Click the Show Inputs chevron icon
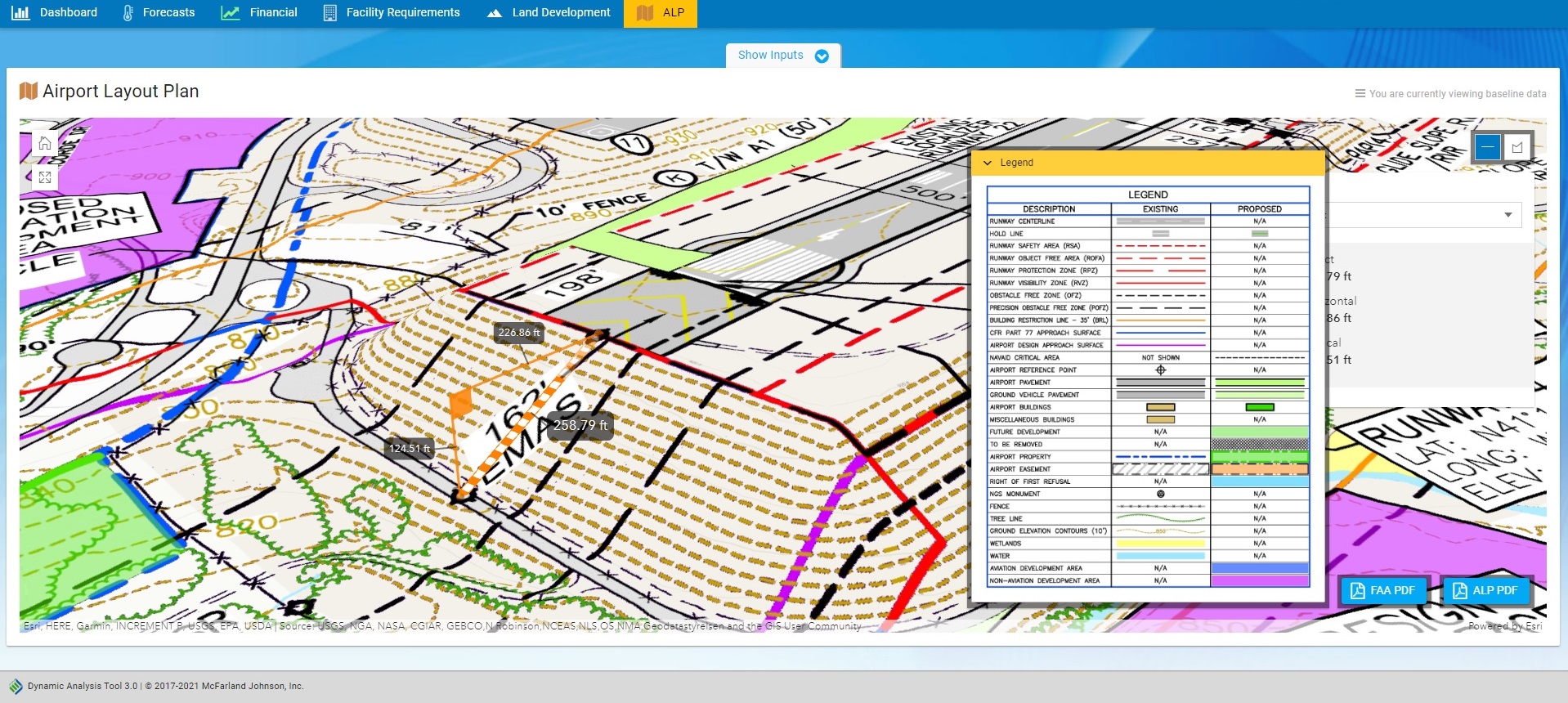 coord(822,56)
